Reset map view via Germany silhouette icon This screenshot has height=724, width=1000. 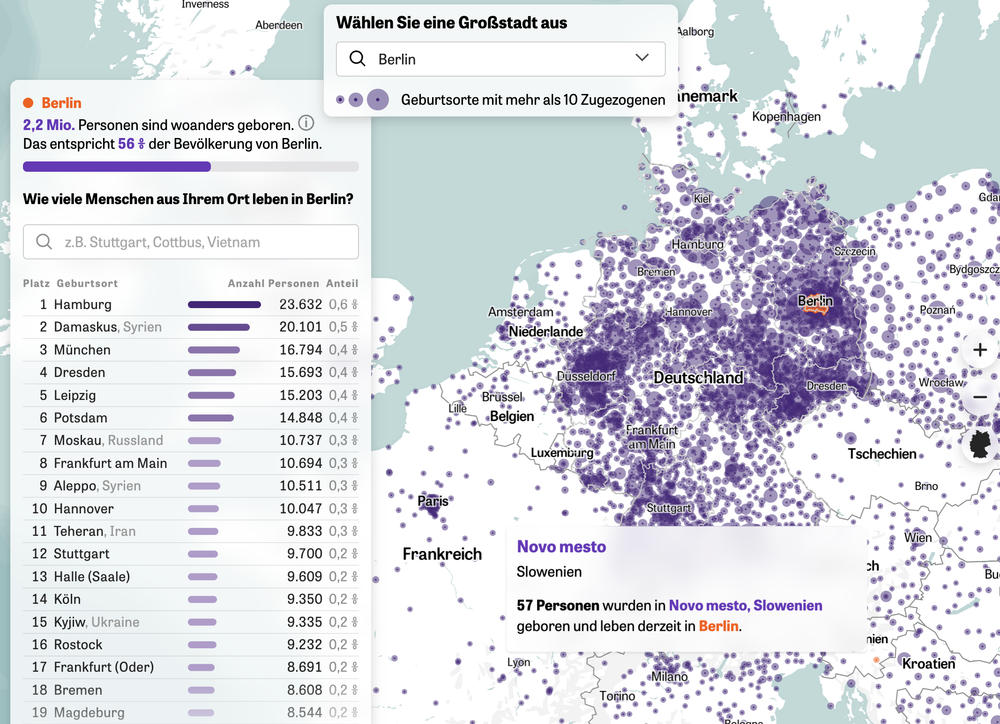[x=980, y=444]
